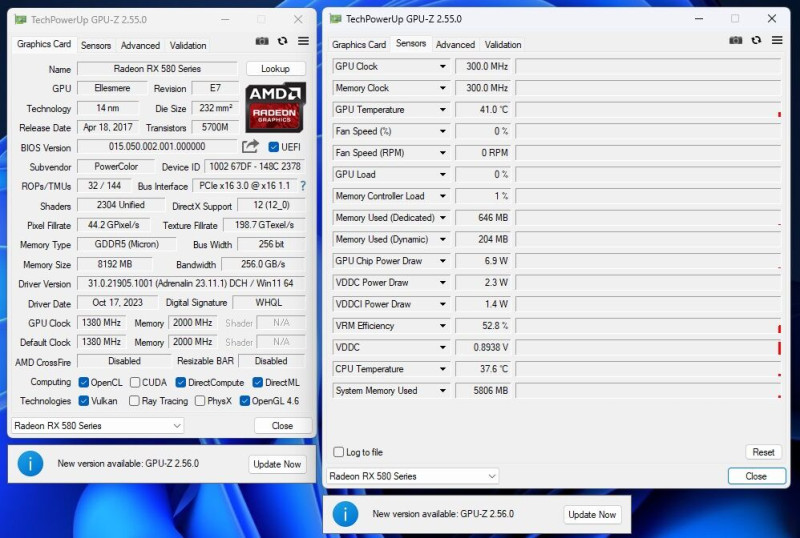
Task: Expand the Fan Speed (RPM) sensor dropdown
Action: (x=442, y=153)
